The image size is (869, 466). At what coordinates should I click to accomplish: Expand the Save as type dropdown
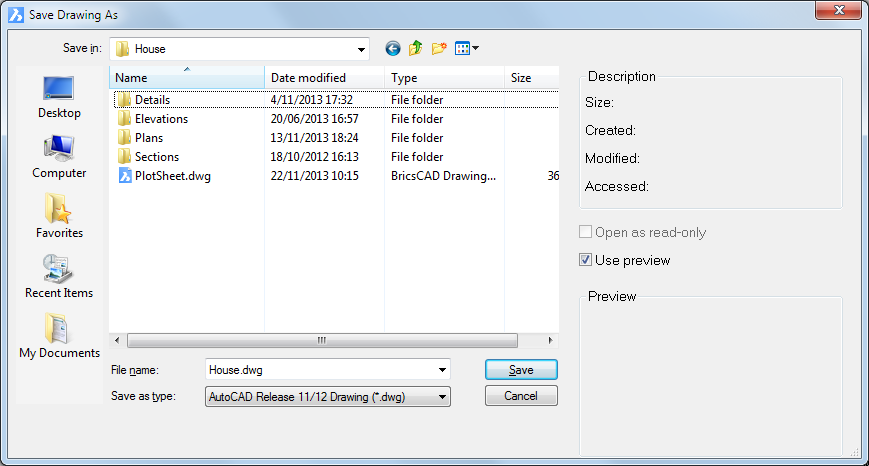[442, 397]
